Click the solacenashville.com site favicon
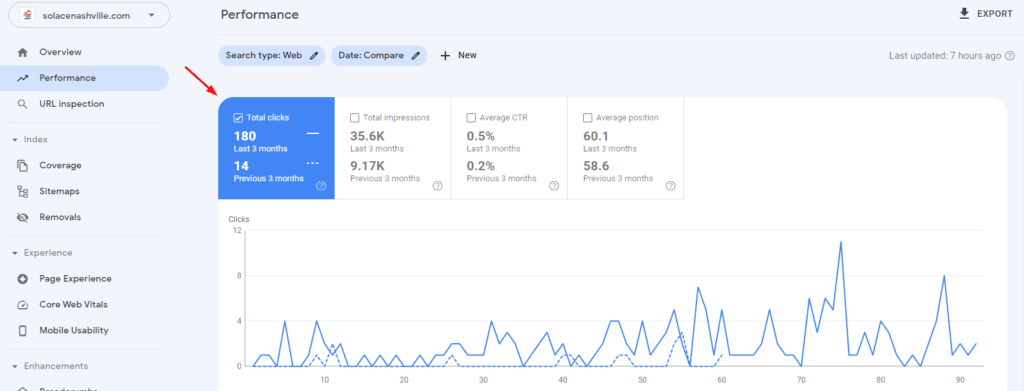 click(27, 15)
